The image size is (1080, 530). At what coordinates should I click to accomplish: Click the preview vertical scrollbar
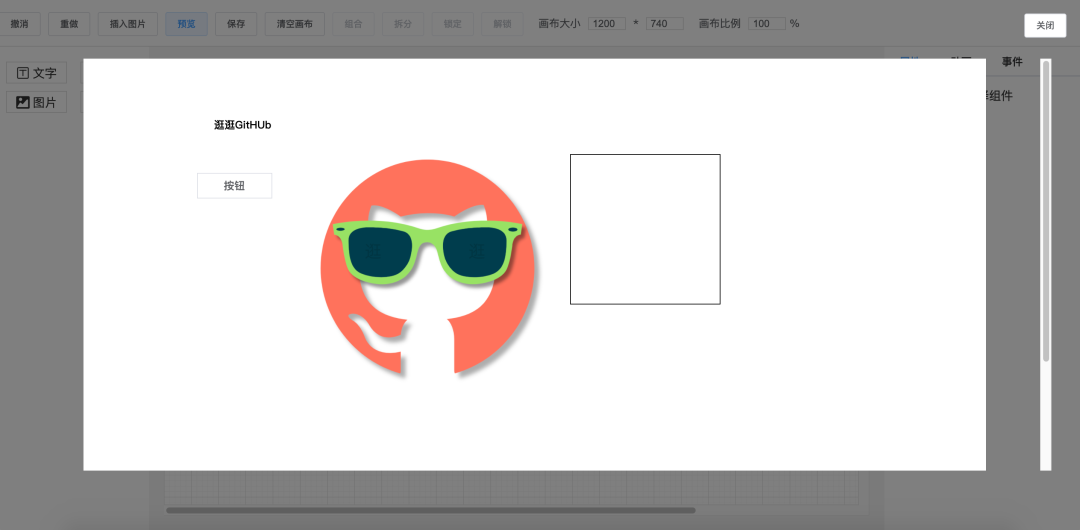pos(1046,211)
